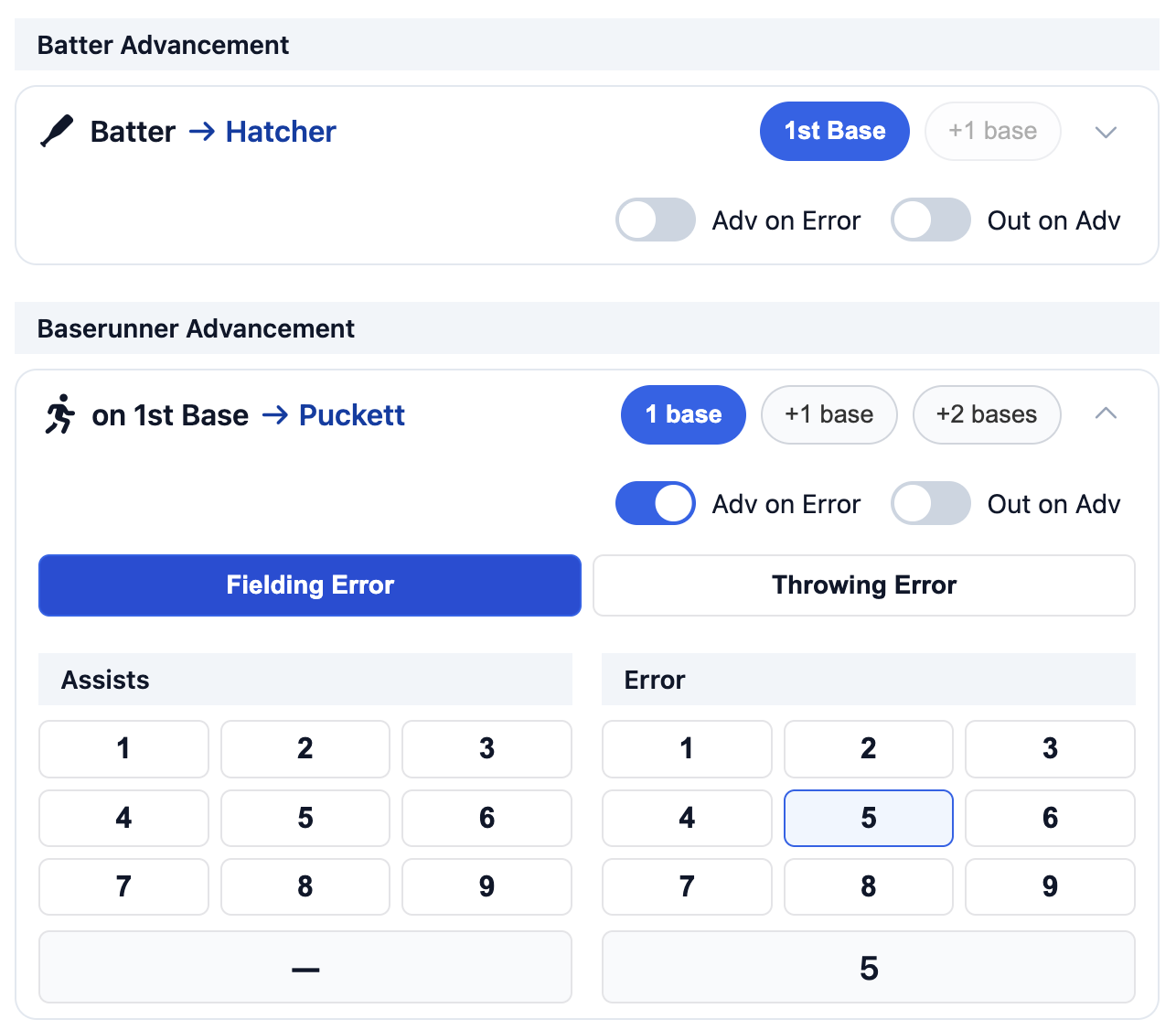Choose +1 base for runner Puckett

[829, 414]
